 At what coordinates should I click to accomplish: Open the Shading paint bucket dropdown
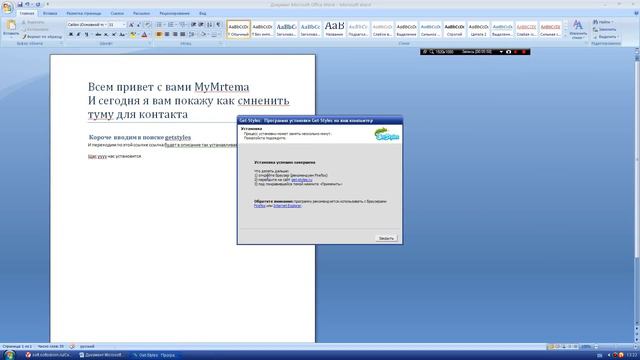pos(204,35)
